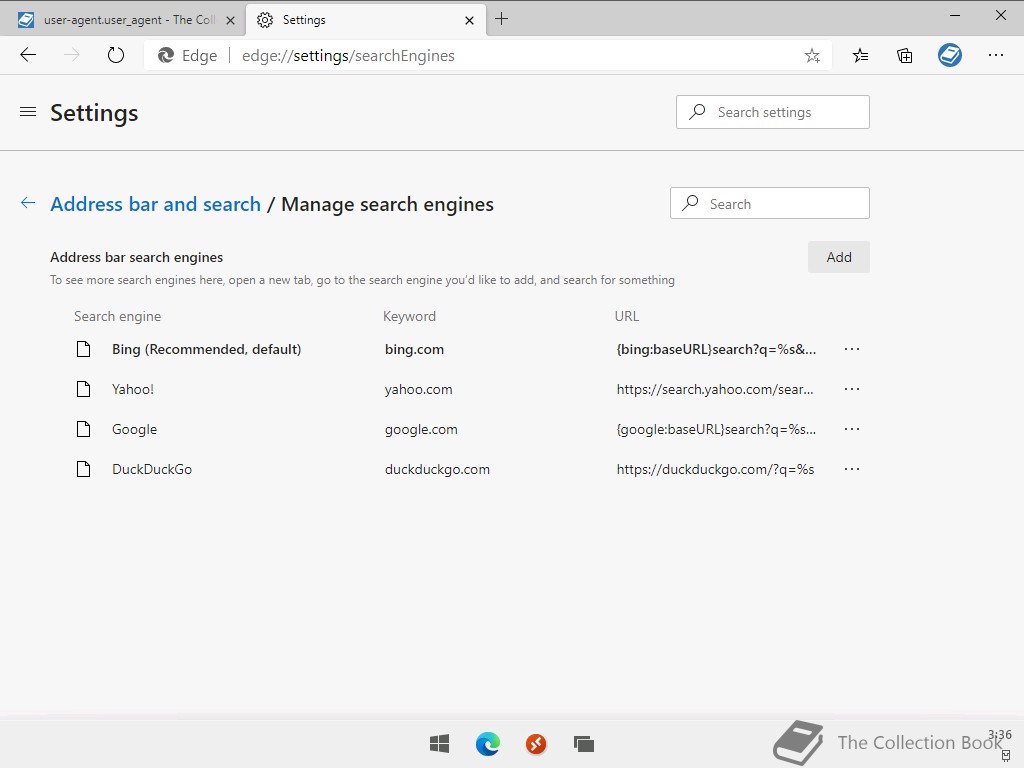Open Microsoft Edge from taskbar

(488, 743)
